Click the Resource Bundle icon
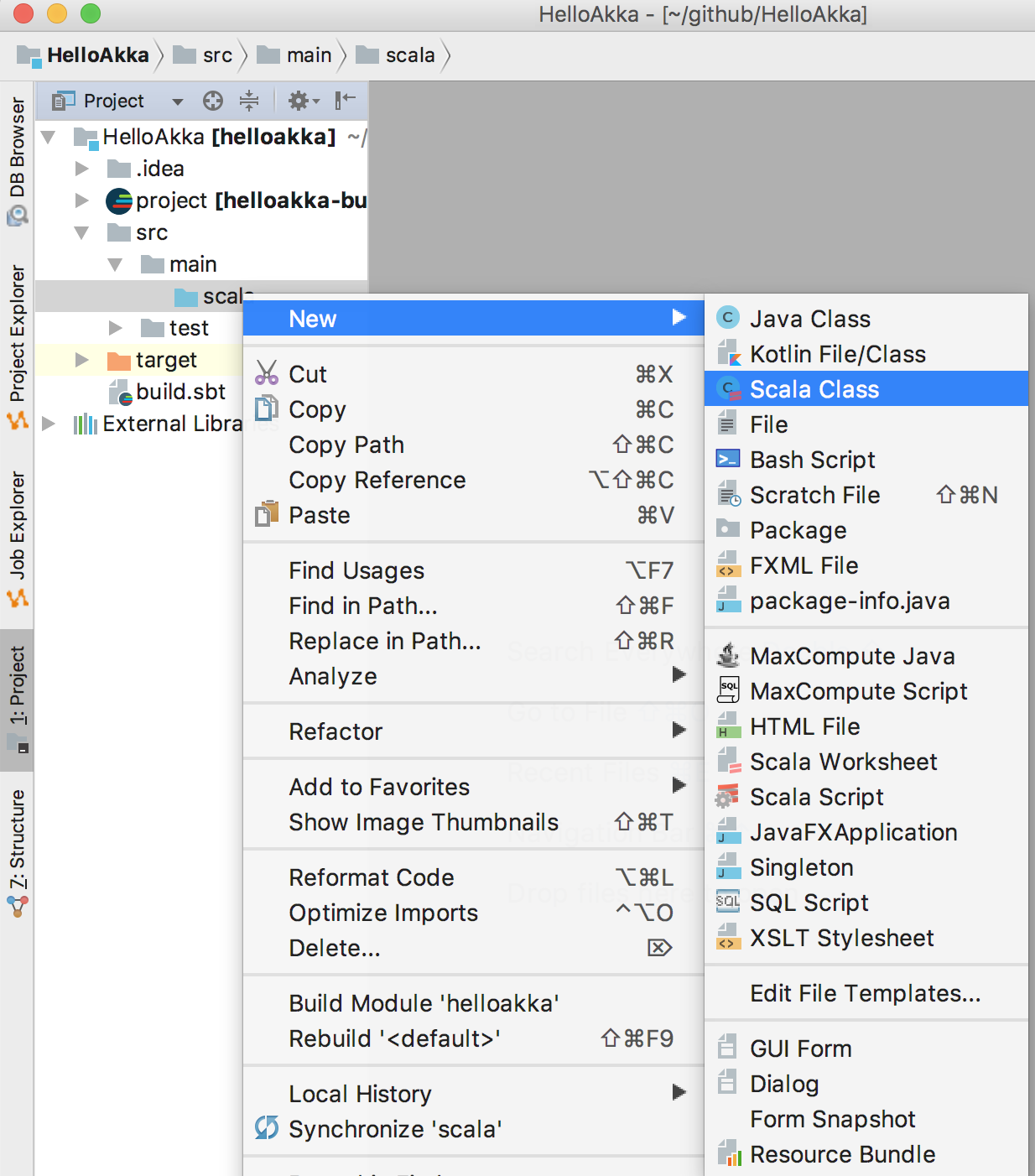1035x1176 pixels. coord(728,1153)
